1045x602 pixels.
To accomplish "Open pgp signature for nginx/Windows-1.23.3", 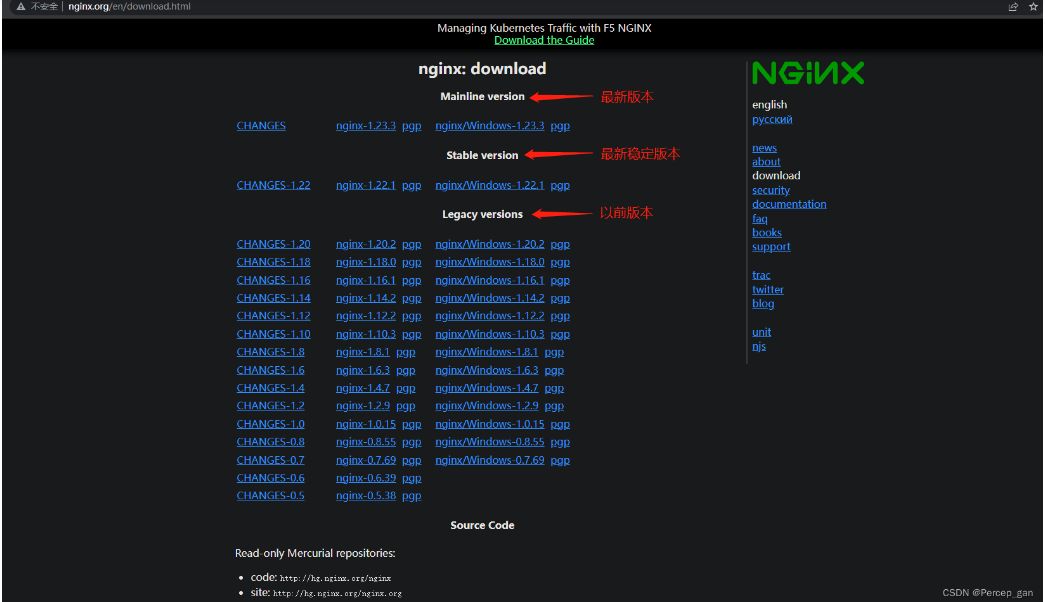I will pyautogui.click(x=560, y=126).
